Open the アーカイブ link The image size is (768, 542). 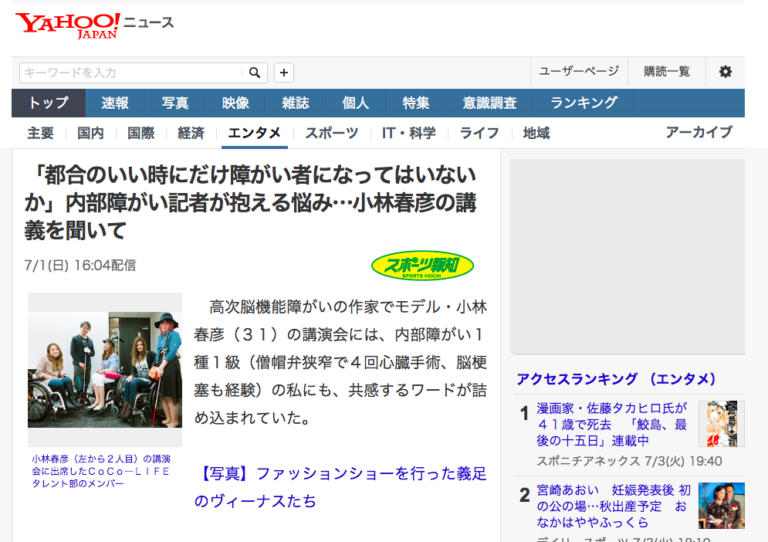point(699,133)
